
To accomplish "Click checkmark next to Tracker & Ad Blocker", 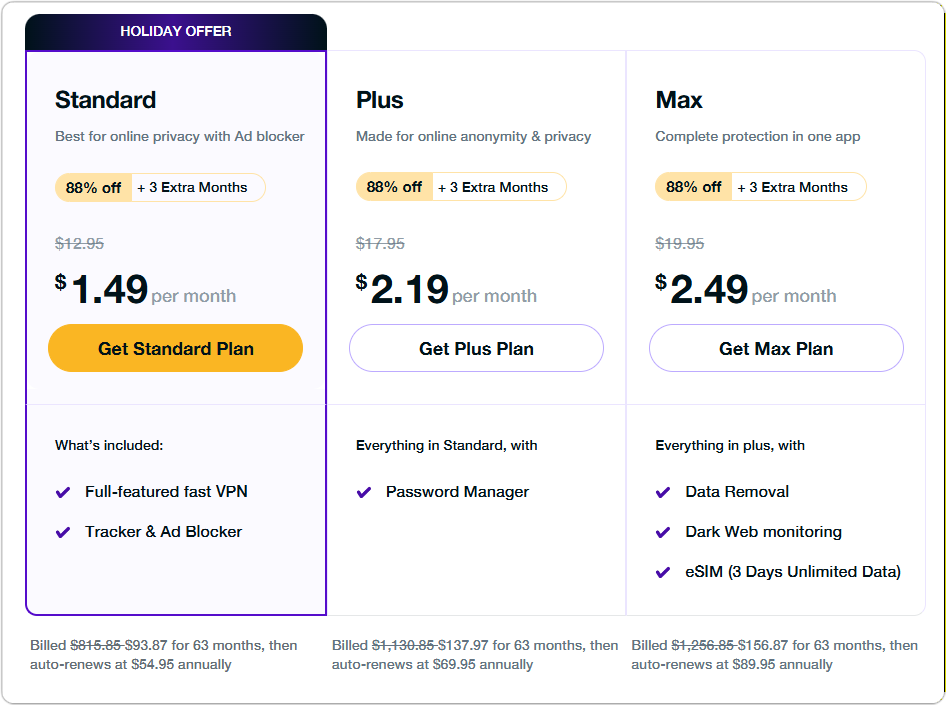I will point(63,532).
